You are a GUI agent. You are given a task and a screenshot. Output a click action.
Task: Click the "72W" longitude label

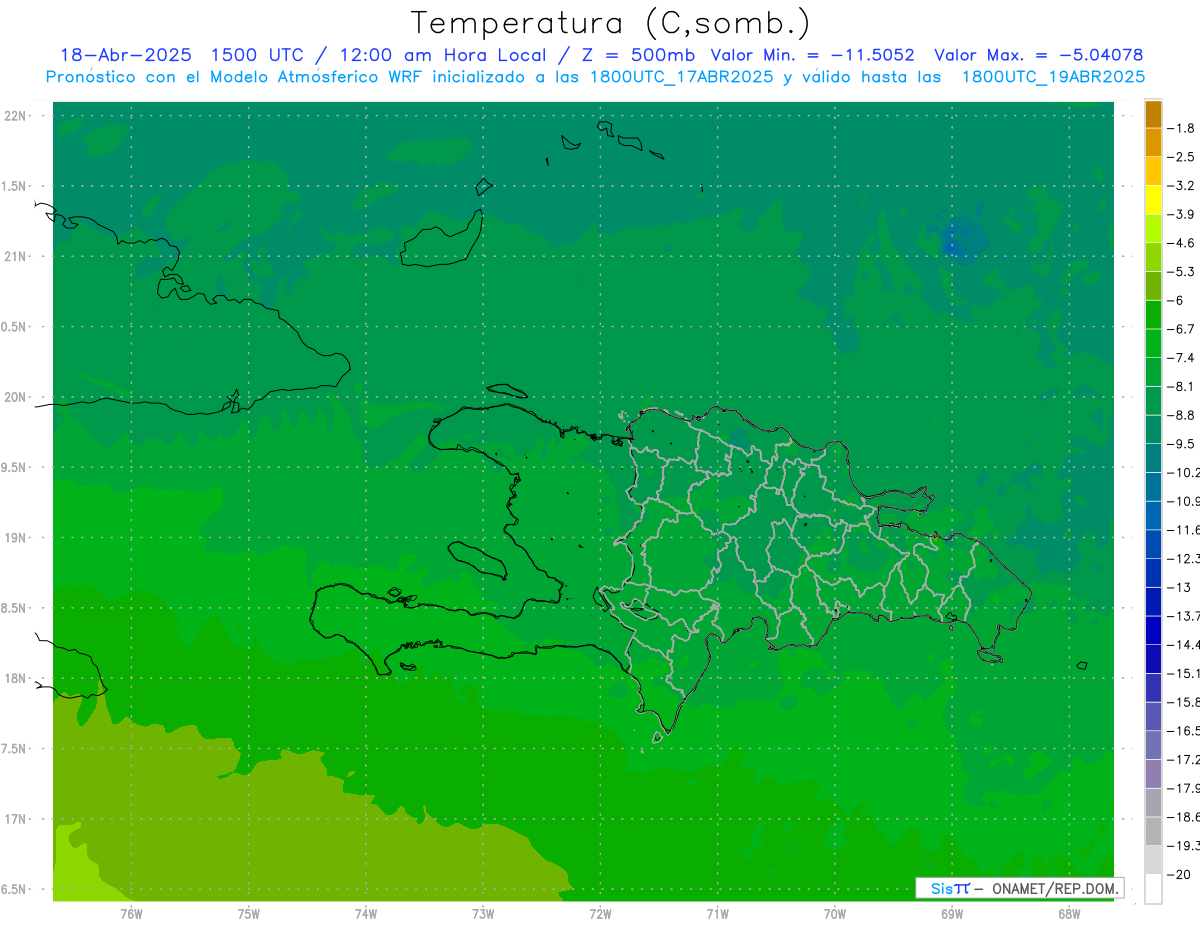coord(600,914)
